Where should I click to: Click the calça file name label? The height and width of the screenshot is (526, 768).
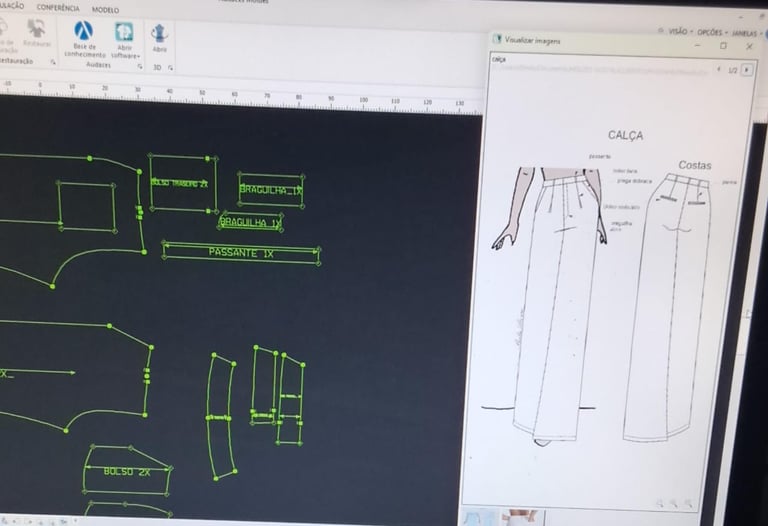pyautogui.click(x=499, y=59)
